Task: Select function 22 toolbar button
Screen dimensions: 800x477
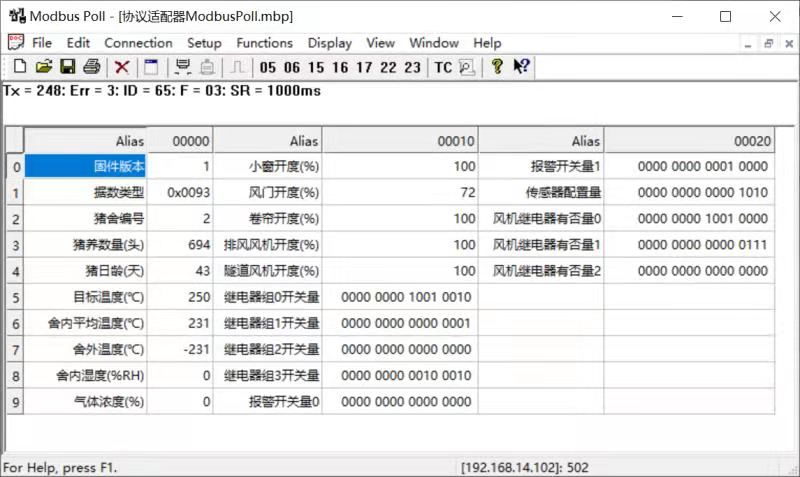Action: [x=388, y=67]
